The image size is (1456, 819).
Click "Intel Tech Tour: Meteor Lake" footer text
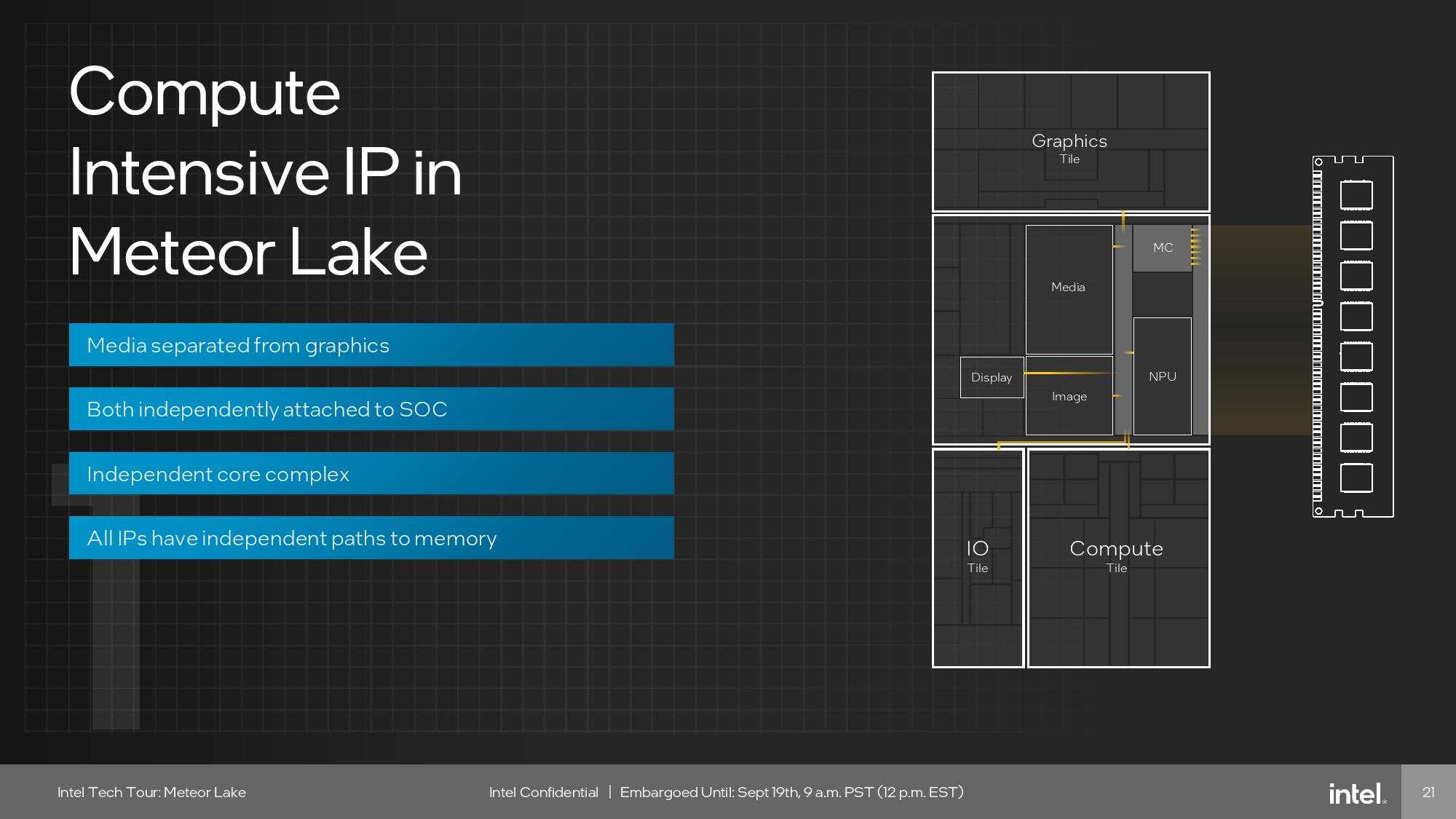point(151,792)
